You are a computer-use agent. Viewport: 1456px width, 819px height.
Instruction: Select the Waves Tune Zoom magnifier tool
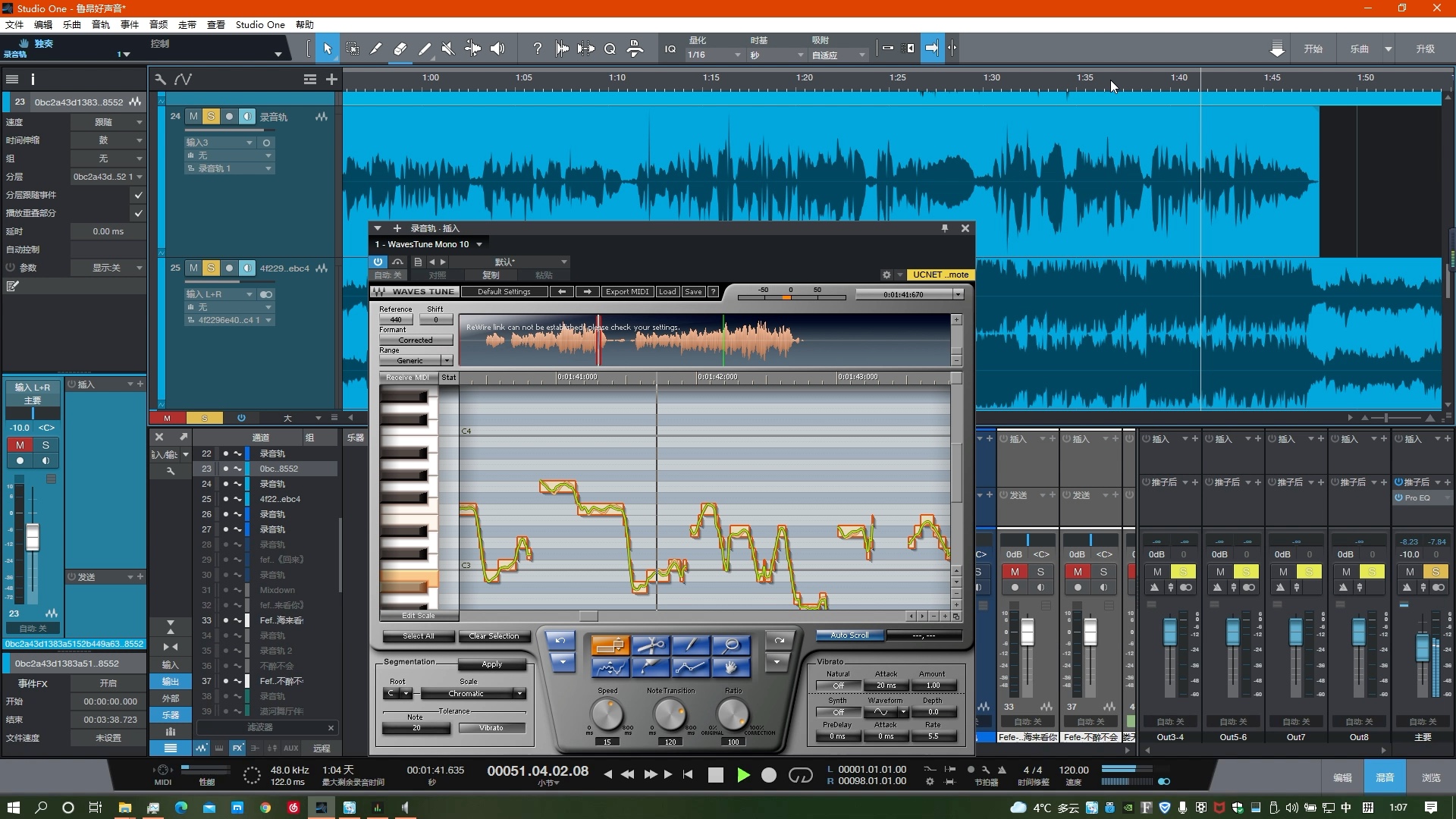731,645
